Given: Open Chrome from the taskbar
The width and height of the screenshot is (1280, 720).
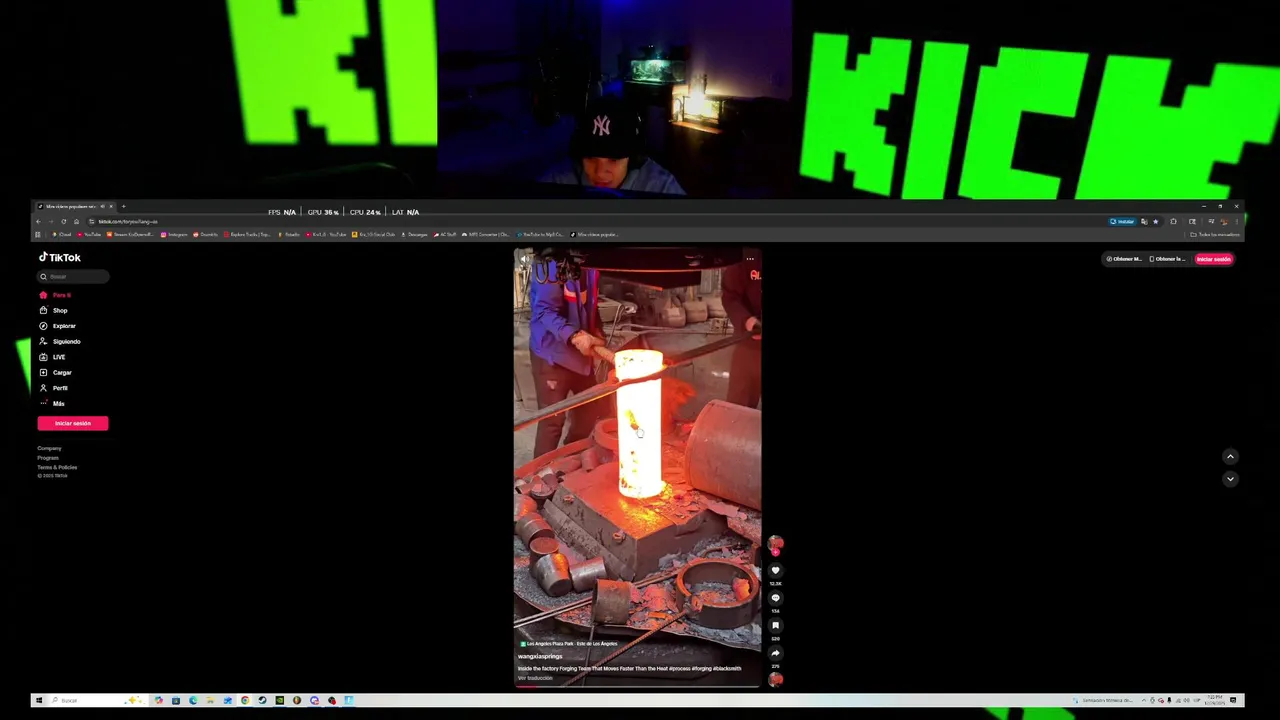Looking at the screenshot, I should (245, 700).
